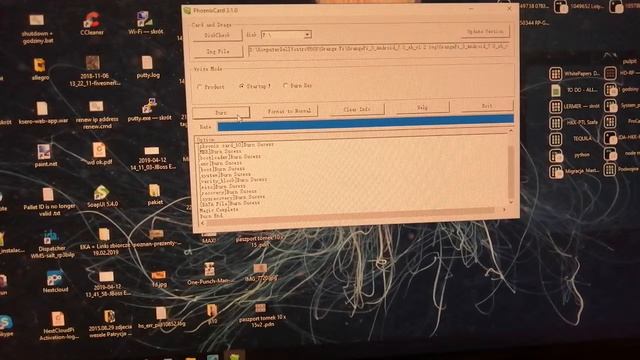Click the DiskCheck button
The width and height of the screenshot is (640, 360).
(x=218, y=35)
